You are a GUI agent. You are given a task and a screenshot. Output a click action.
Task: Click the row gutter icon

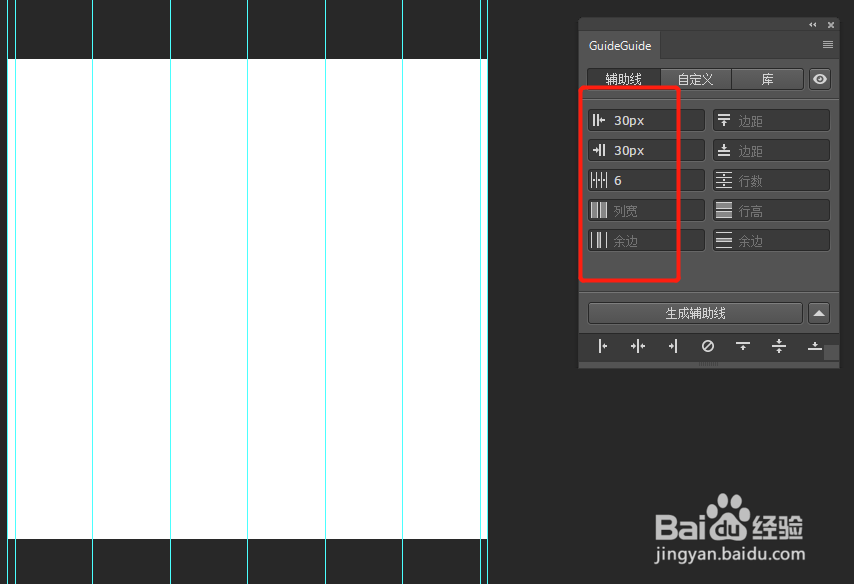pos(724,240)
